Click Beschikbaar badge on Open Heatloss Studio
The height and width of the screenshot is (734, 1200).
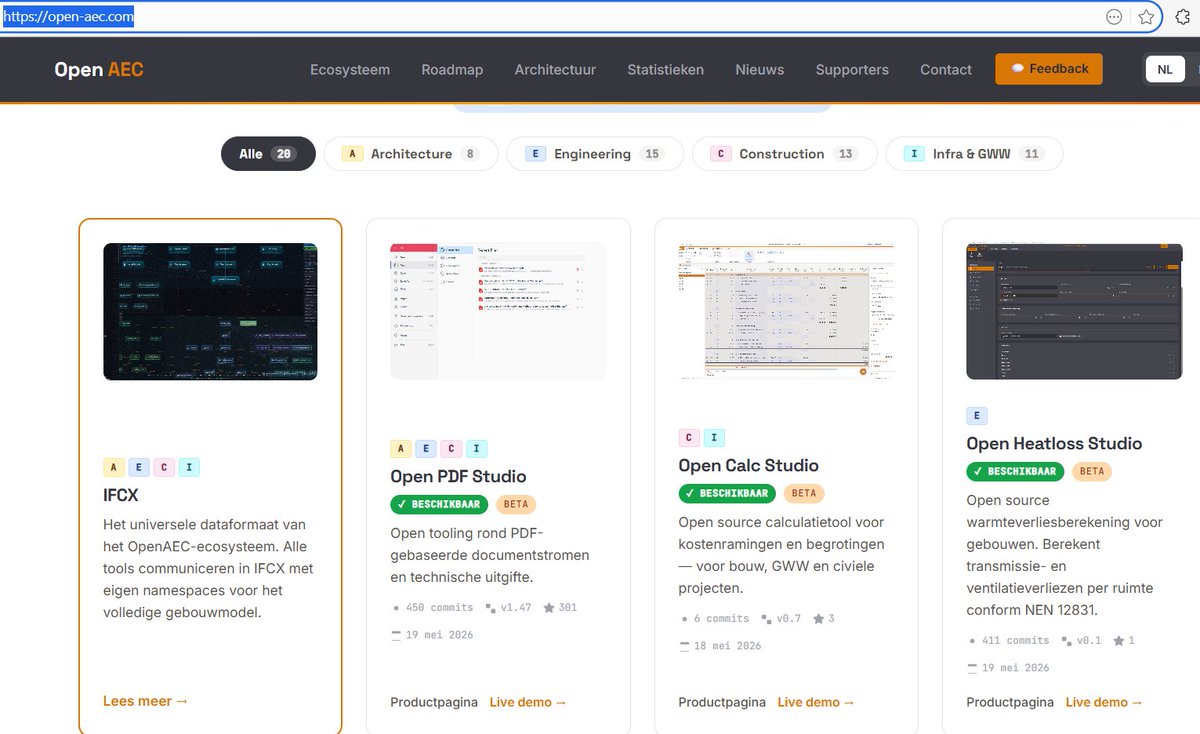coord(1015,471)
